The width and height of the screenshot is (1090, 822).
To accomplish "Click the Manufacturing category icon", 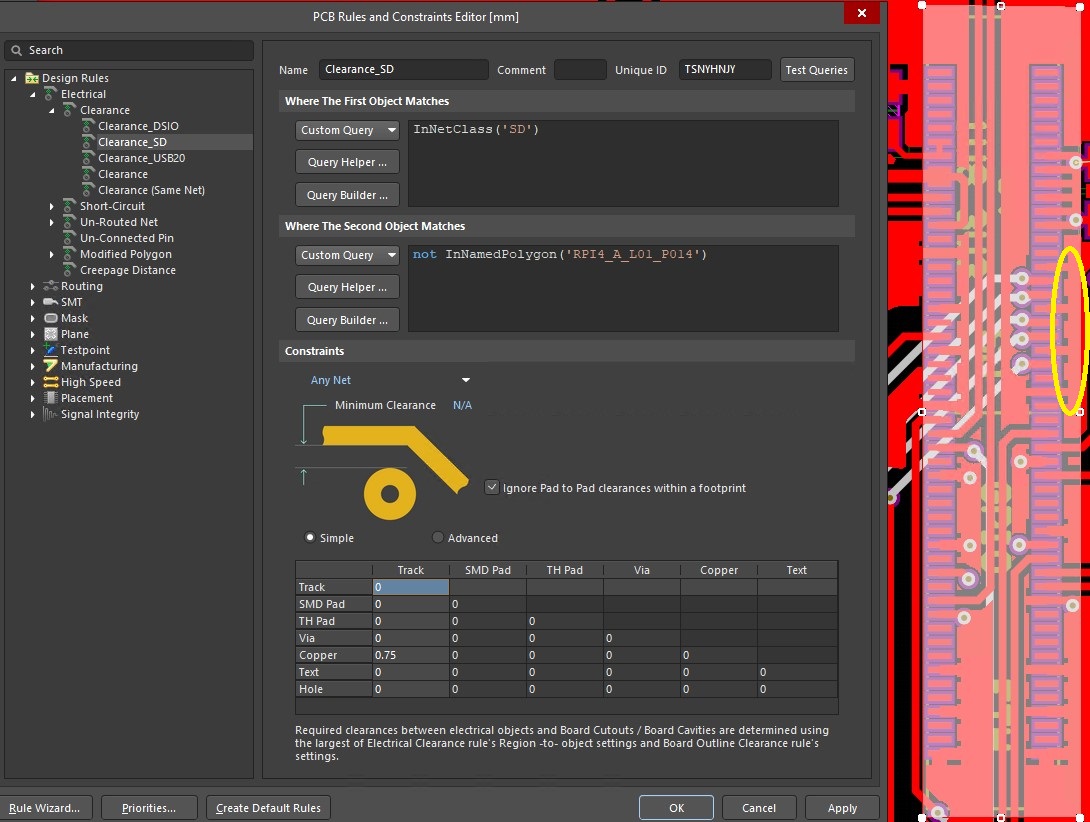I will 51,366.
